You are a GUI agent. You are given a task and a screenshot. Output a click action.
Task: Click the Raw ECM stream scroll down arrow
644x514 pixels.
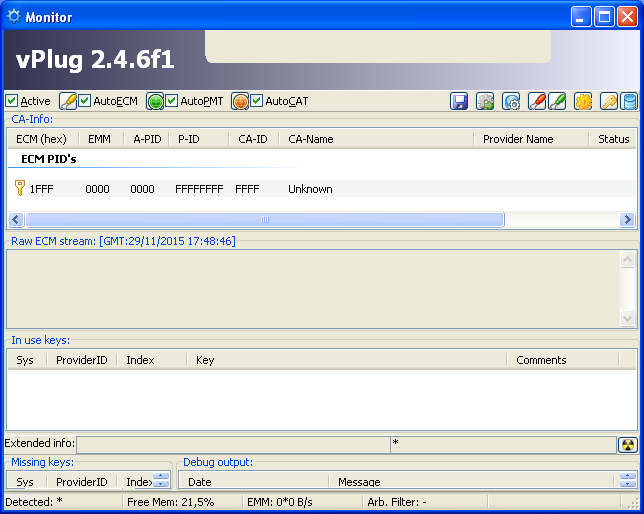pyautogui.click(x=627, y=318)
